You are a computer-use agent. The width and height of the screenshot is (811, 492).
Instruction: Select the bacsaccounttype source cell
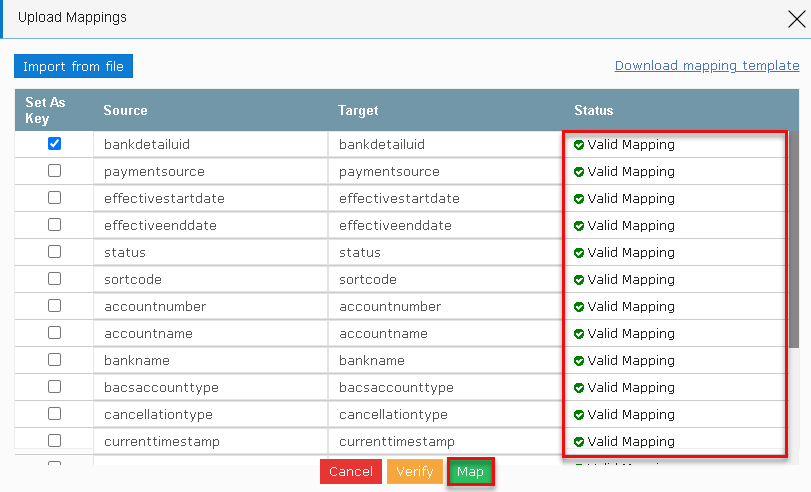click(211, 387)
